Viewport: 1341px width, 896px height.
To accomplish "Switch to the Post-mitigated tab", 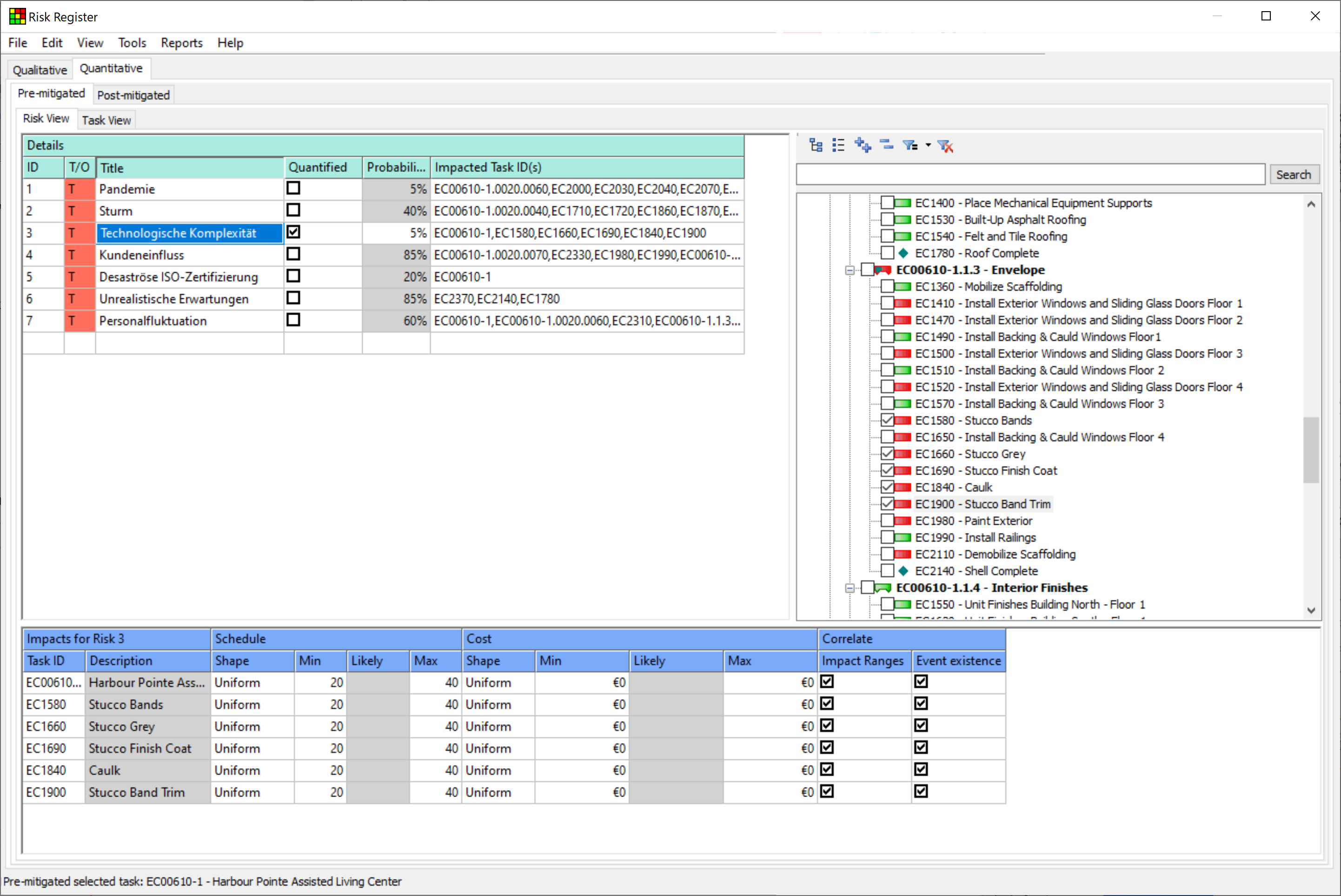I will point(133,95).
